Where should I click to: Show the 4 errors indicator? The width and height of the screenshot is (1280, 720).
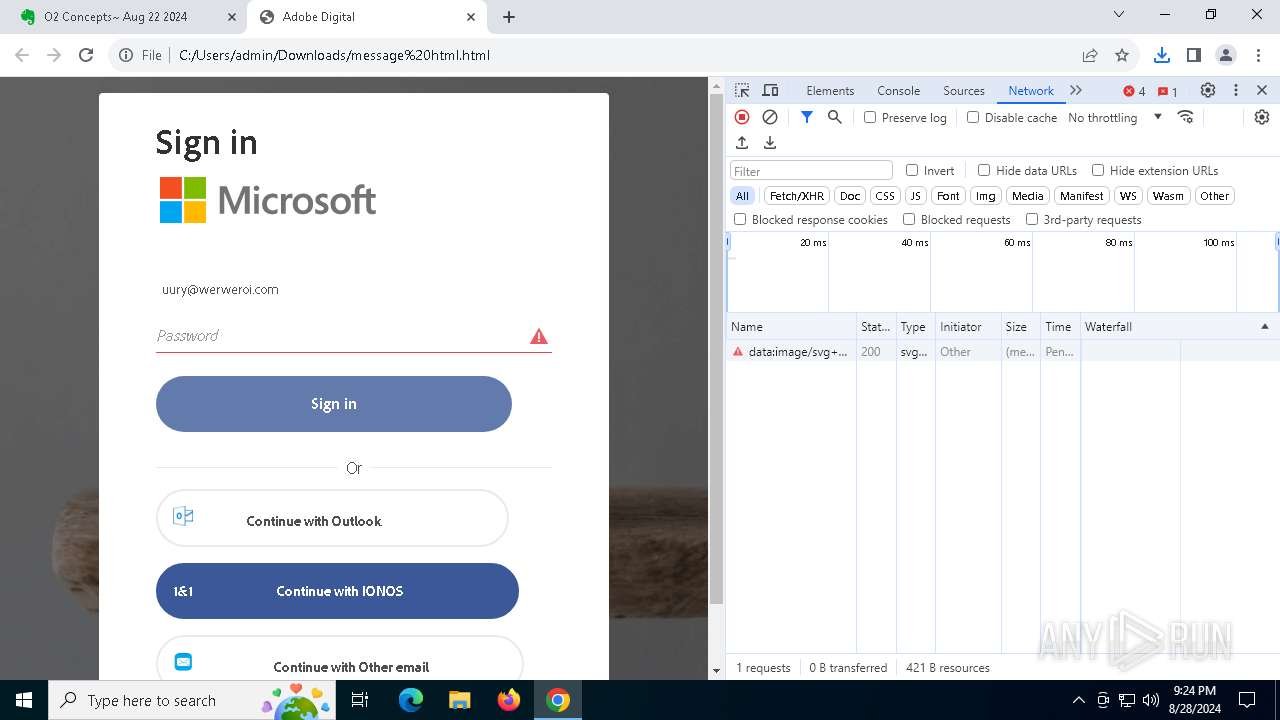tap(1135, 91)
